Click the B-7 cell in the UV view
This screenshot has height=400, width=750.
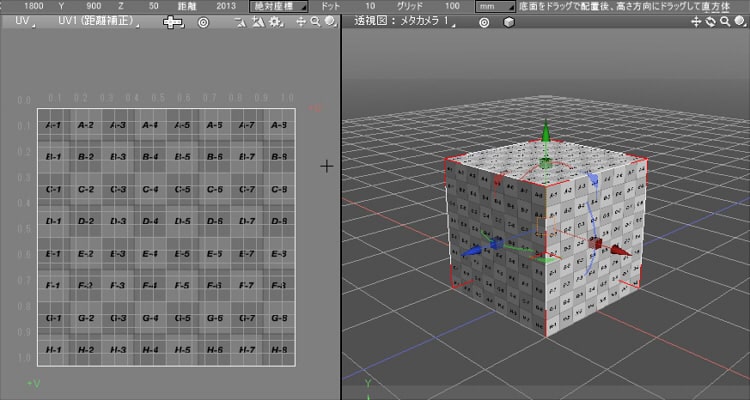246,157
